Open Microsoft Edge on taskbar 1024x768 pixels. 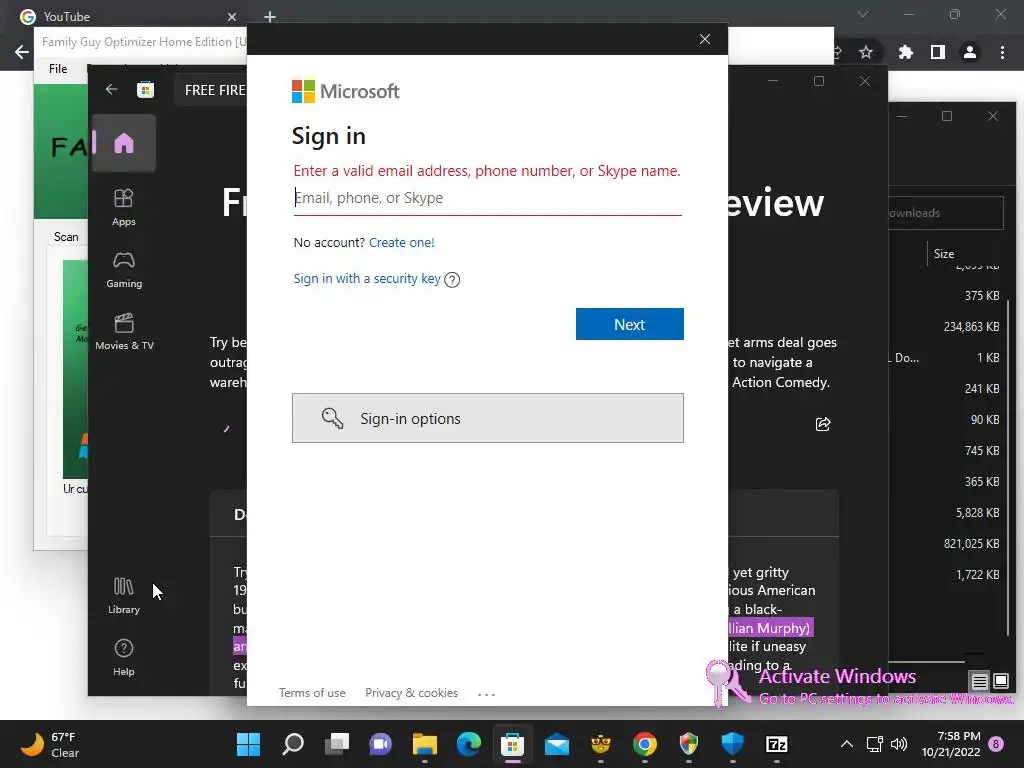point(469,744)
